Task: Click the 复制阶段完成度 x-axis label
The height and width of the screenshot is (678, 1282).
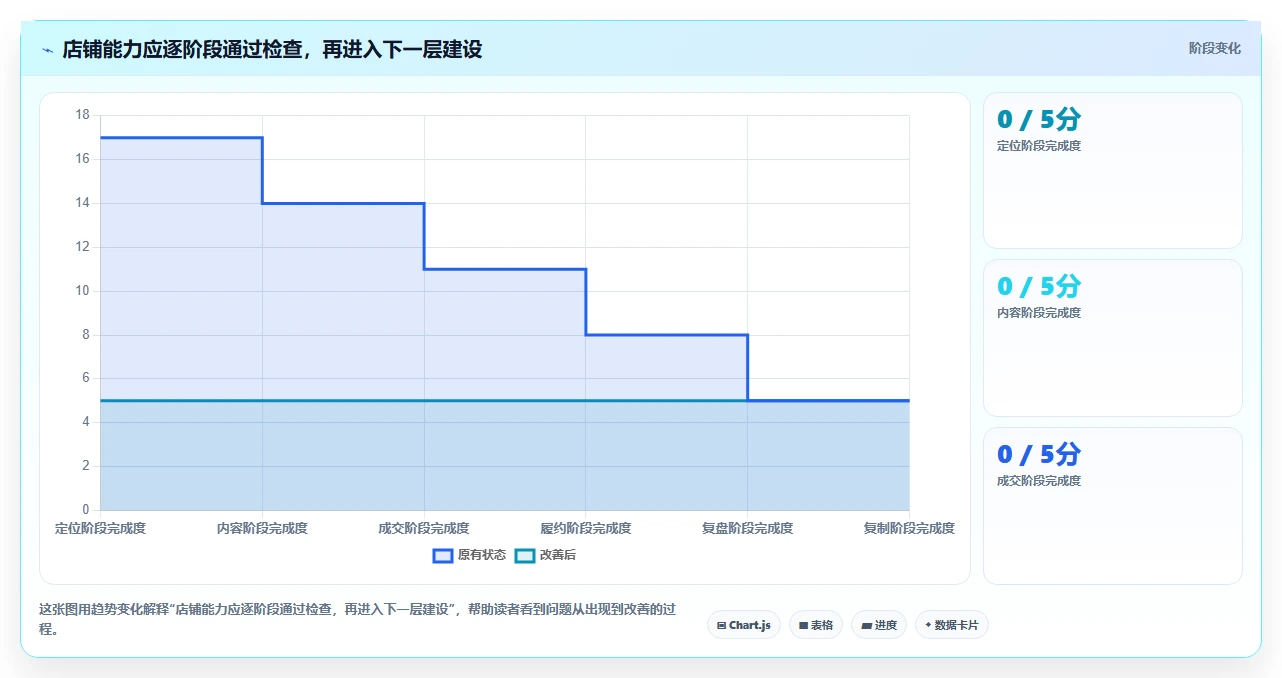Action: (909, 528)
